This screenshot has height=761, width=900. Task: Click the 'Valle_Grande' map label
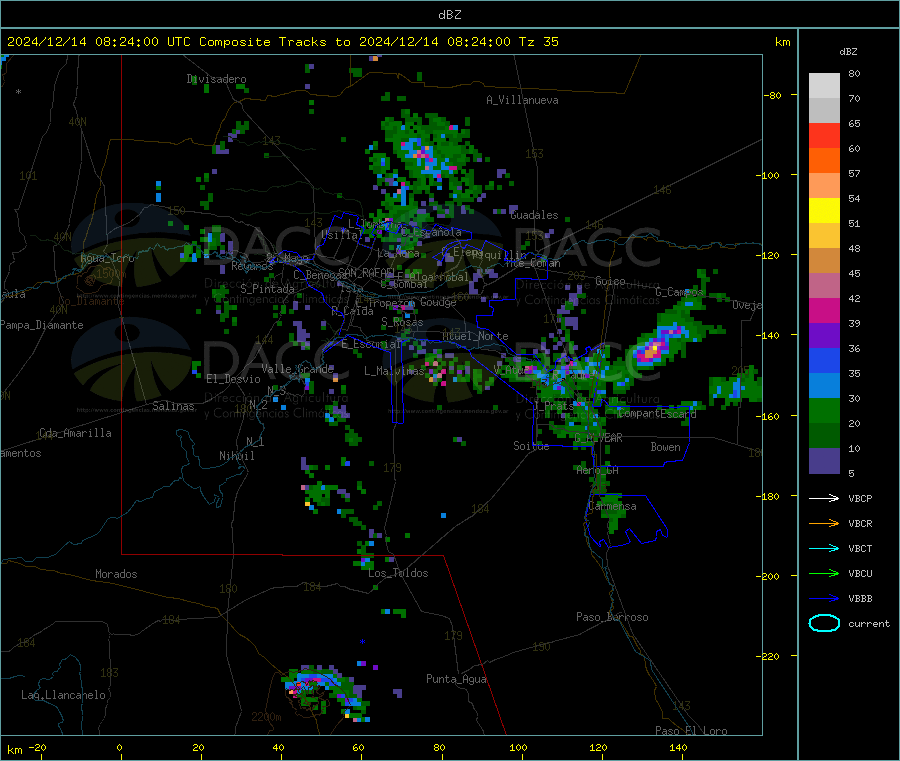coord(297,369)
